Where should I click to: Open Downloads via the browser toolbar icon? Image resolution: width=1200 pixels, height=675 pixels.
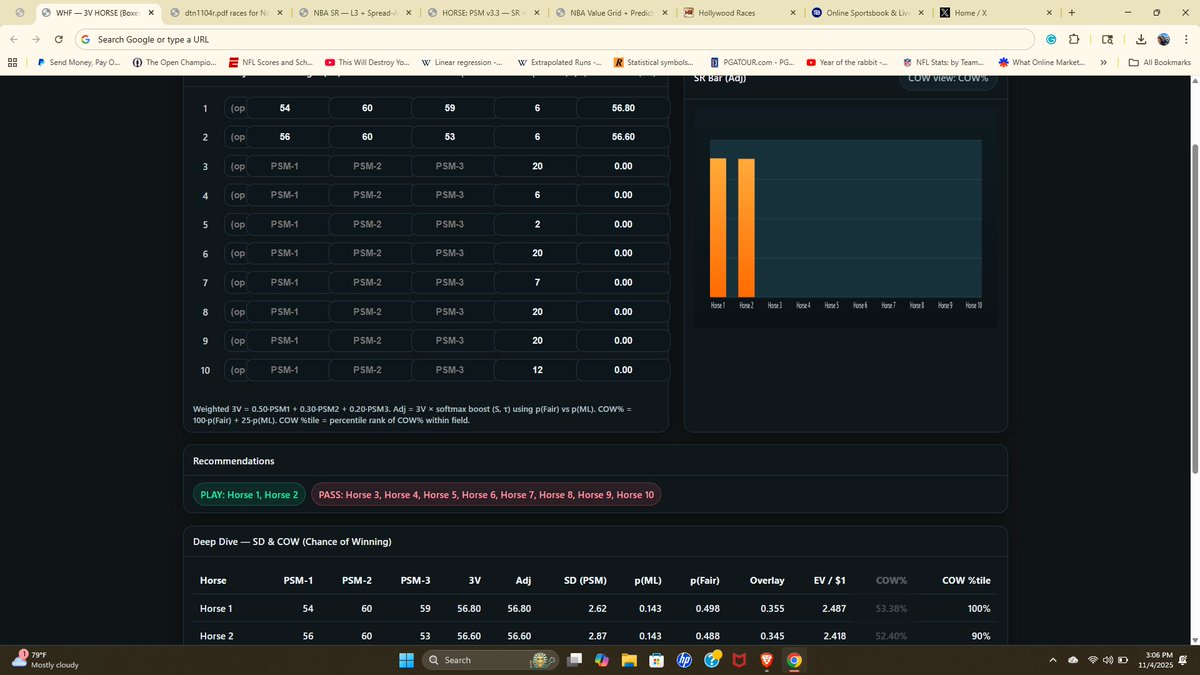pyautogui.click(x=1140, y=38)
